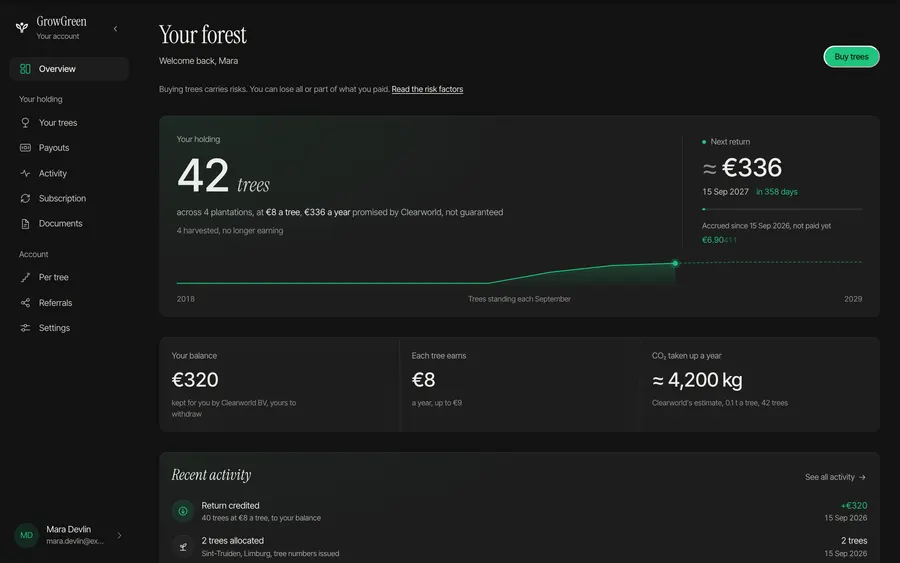Image resolution: width=900 pixels, height=563 pixels.
Task: Click the 2029 chart axis label
Action: coord(853,299)
